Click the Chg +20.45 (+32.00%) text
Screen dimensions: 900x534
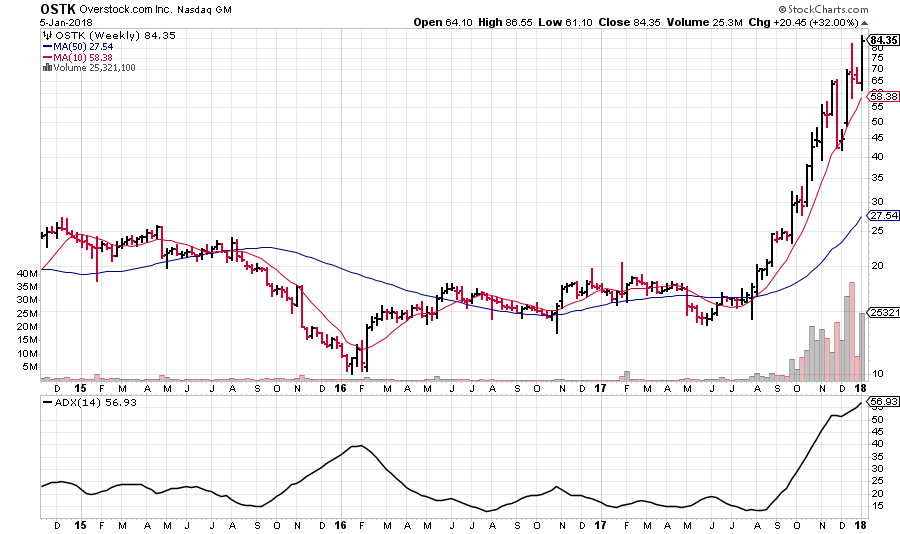click(x=803, y=22)
